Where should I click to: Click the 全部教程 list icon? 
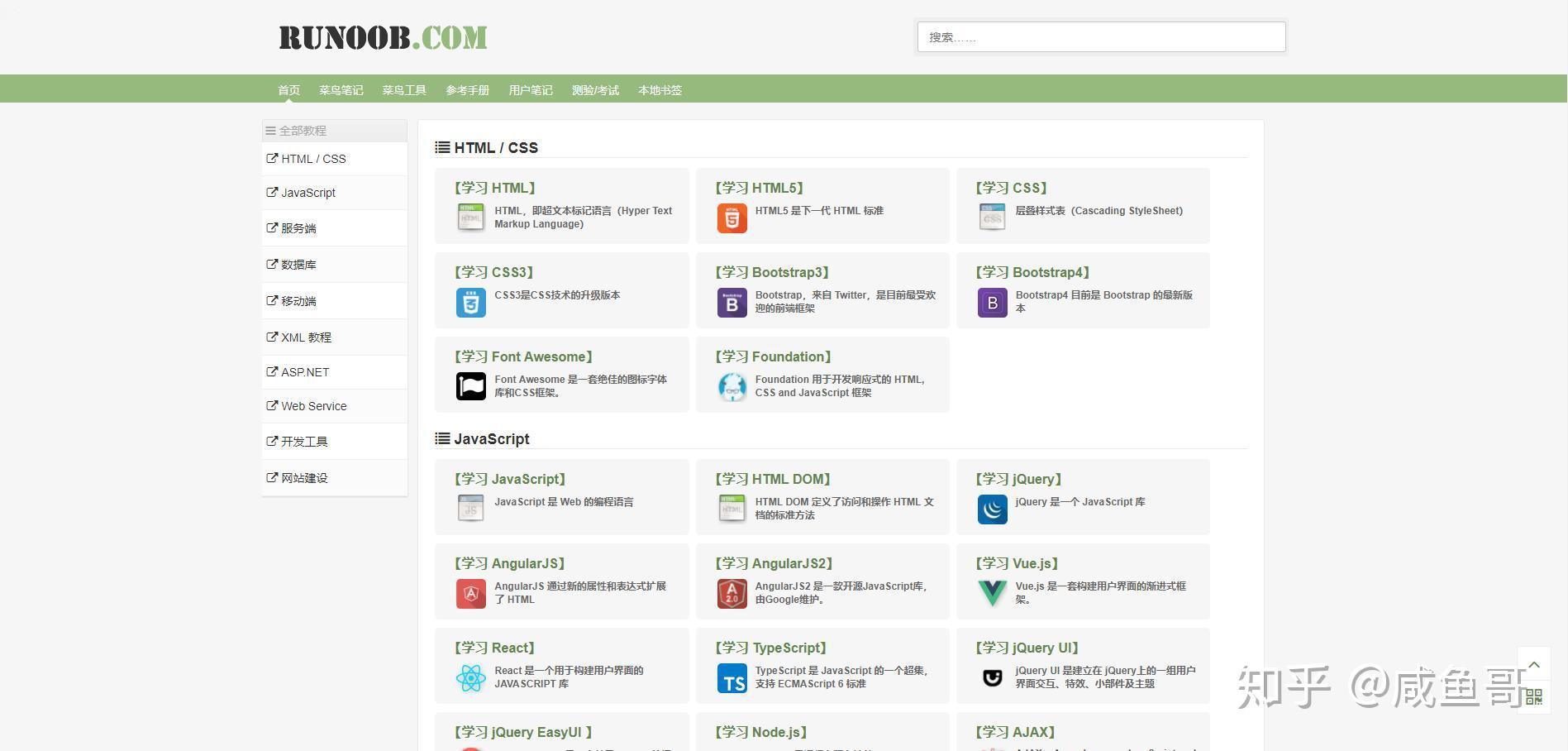[x=270, y=131]
